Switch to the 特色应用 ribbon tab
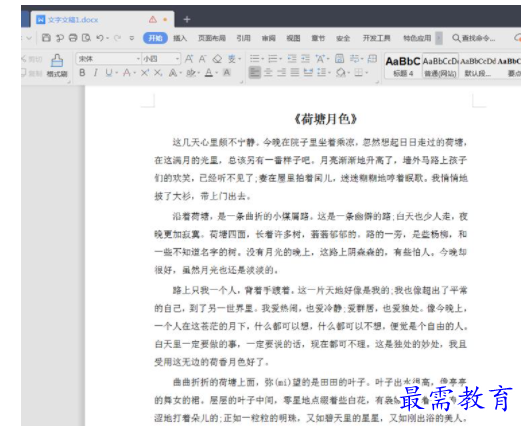This screenshot has height=430, width=521. [417, 38]
